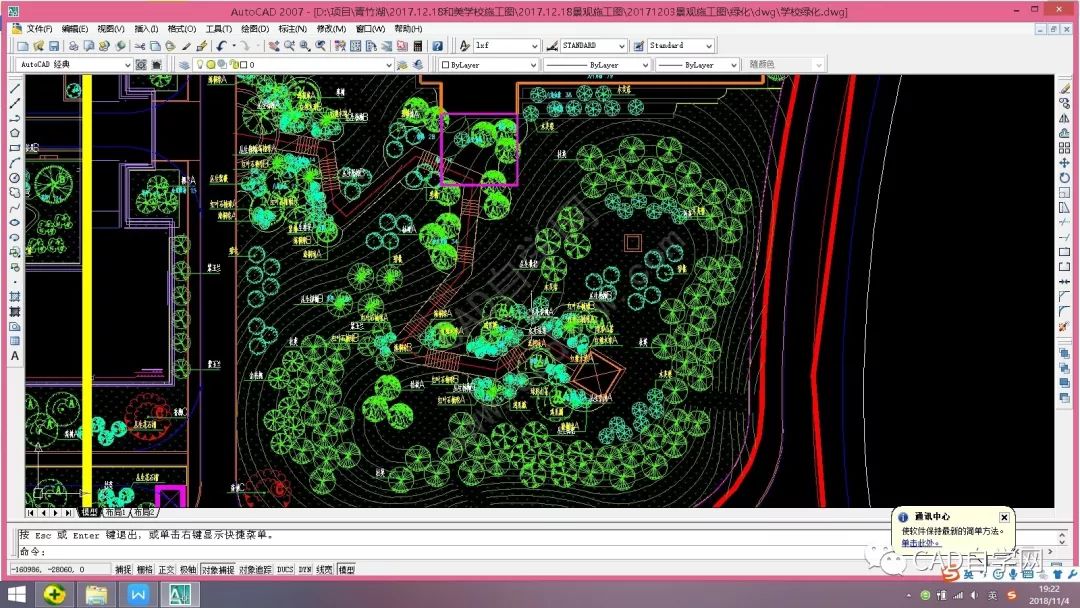The height and width of the screenshot is (608, 1080).
Task: Toggle 极轴 polar tracking
Action: pyautogui.click(x=188, y=569)
